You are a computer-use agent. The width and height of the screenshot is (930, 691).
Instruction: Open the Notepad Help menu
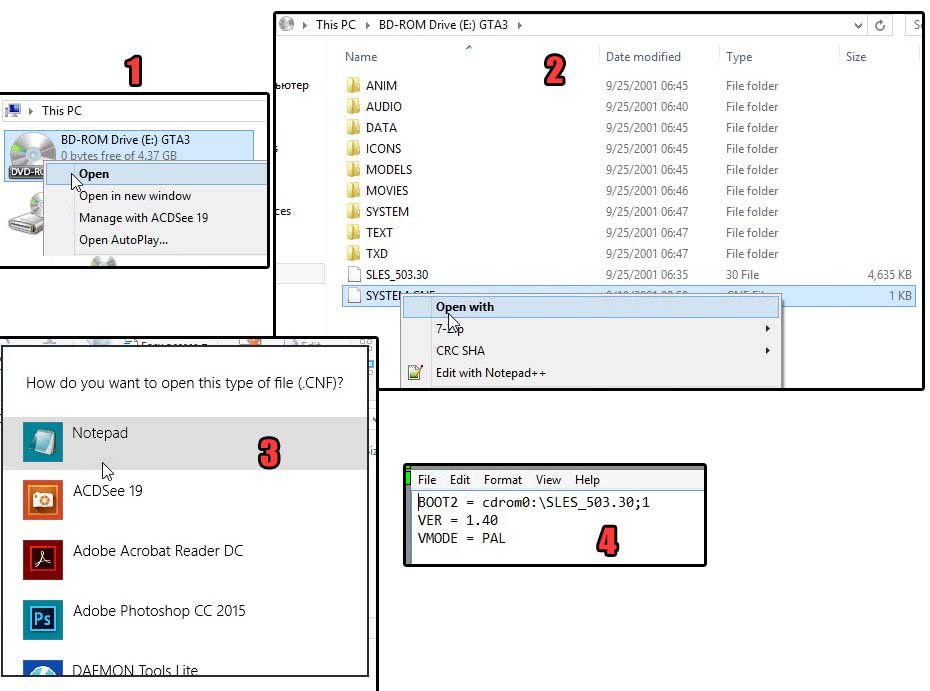pos(587,479)
